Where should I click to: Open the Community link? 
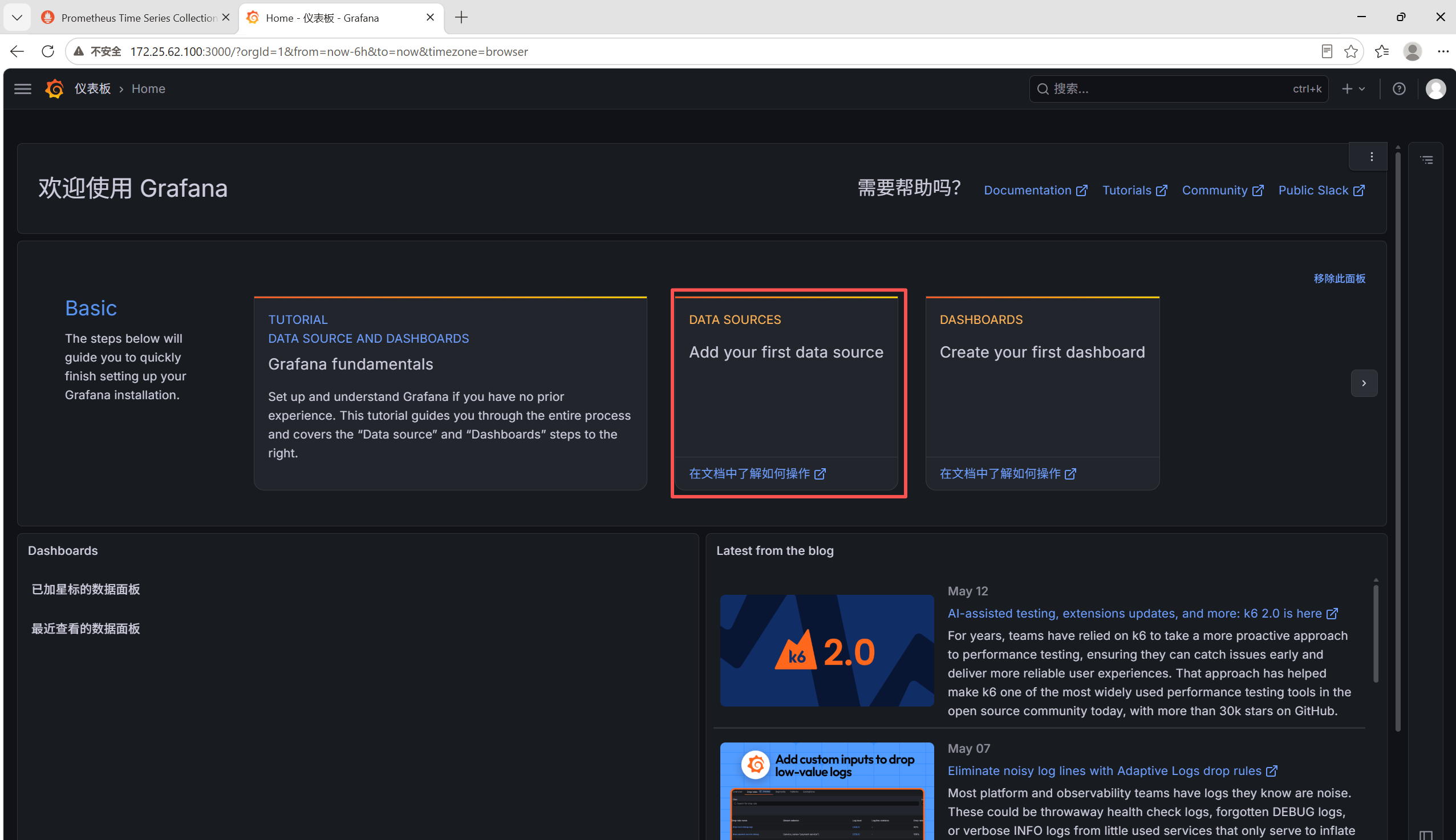1222,190
